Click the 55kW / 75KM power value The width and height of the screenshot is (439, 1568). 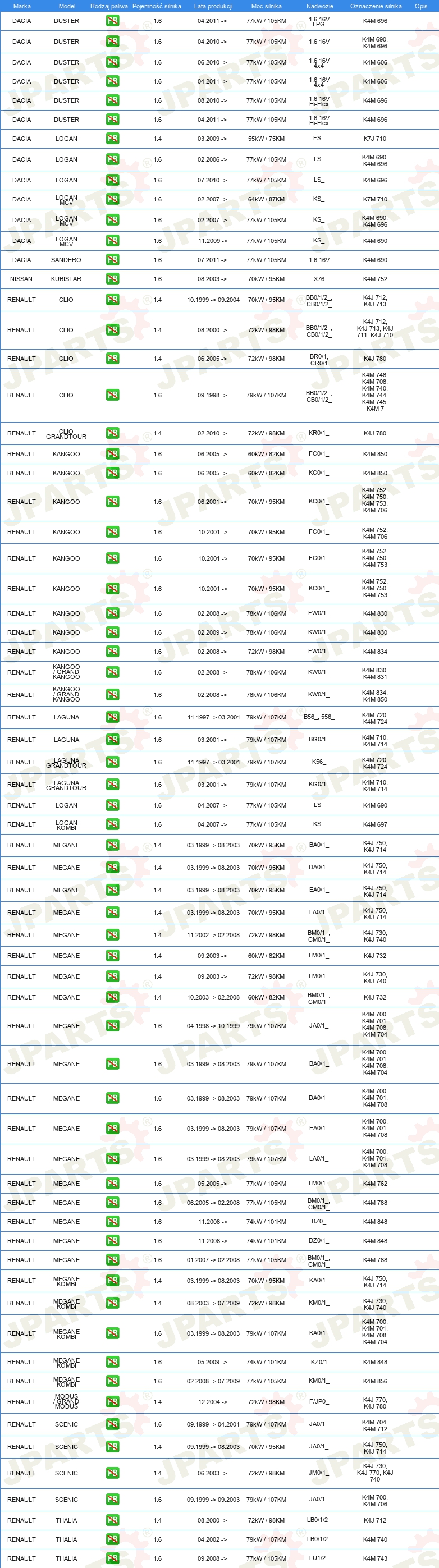[266, 139]
